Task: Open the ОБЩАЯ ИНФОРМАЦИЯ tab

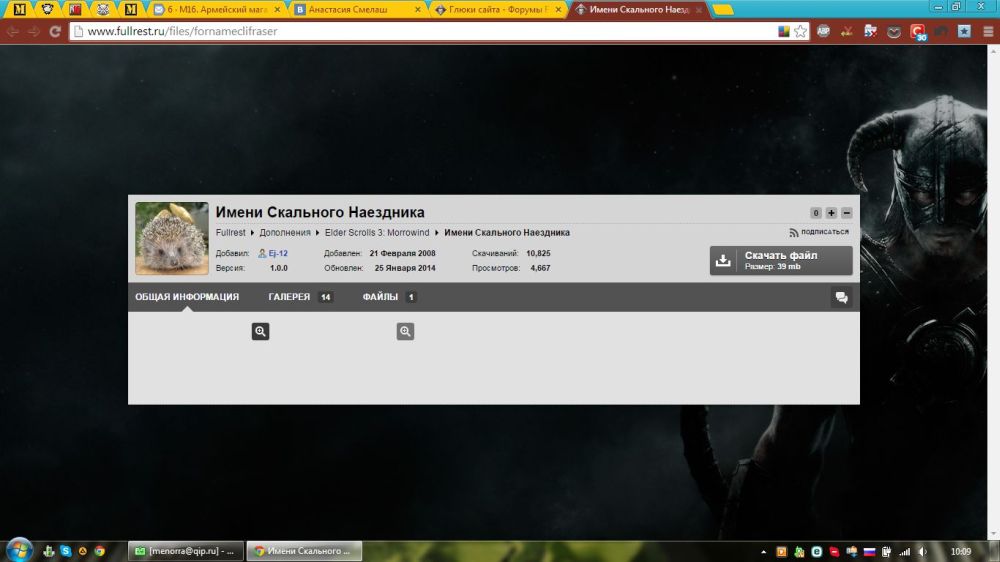Action: (187, 297)
